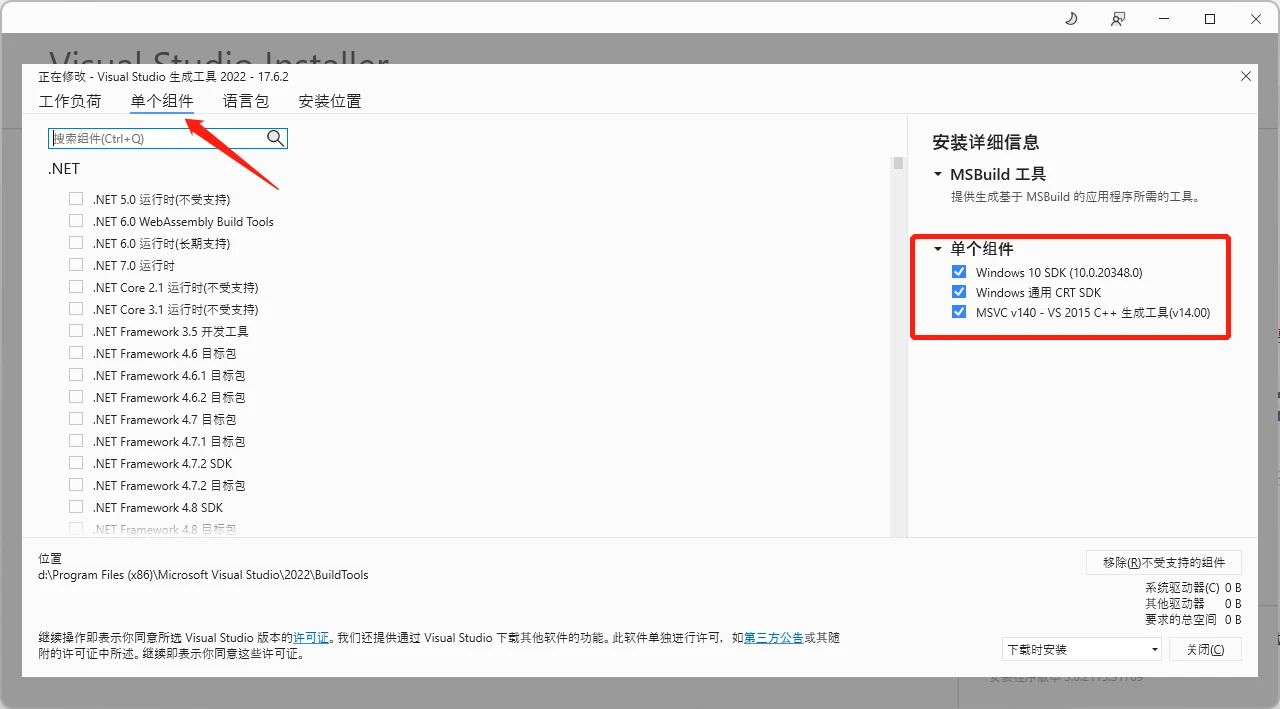Check .NET Framework 4.6.1 目标包

tap(76, 375)
